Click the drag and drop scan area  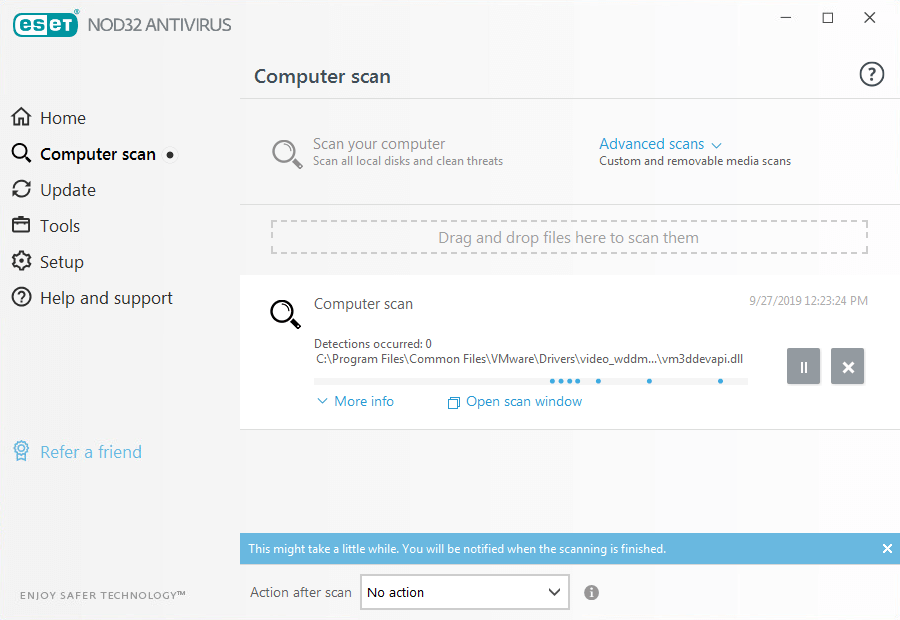pos(569,236)
